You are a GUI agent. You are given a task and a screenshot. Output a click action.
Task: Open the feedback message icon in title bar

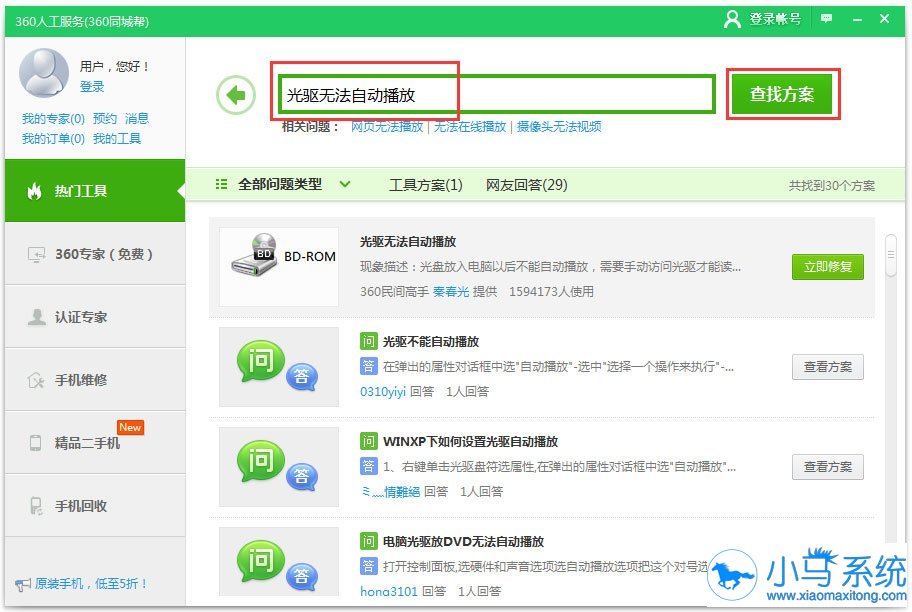click(826, 19)
